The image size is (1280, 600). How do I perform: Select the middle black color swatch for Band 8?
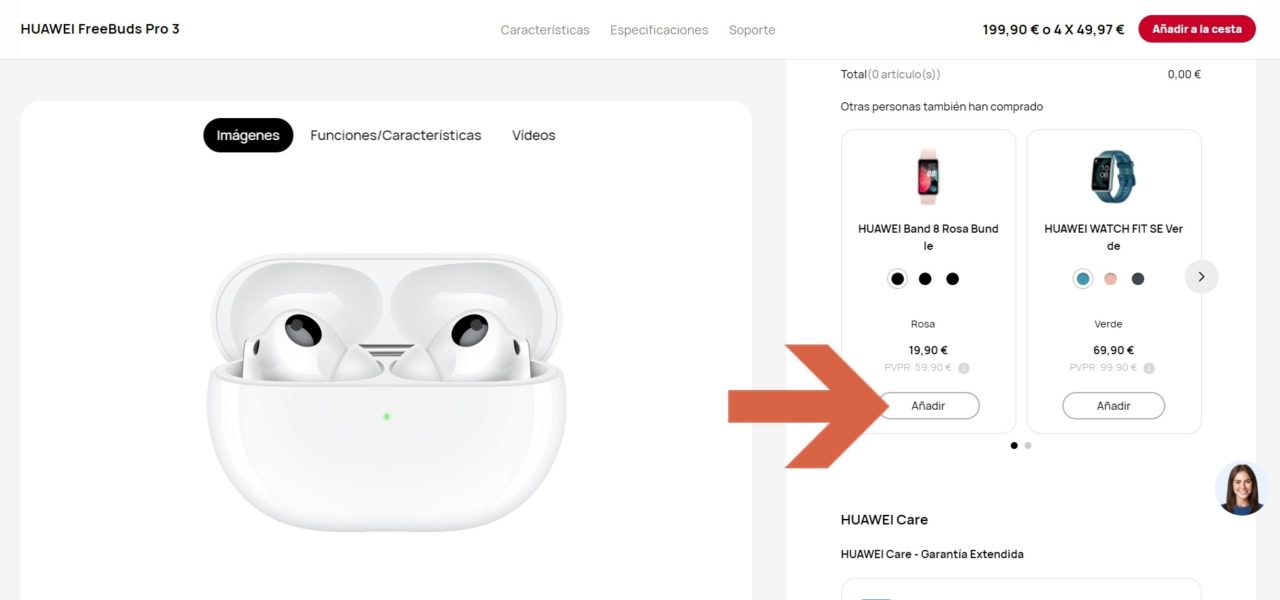(925, 279)
